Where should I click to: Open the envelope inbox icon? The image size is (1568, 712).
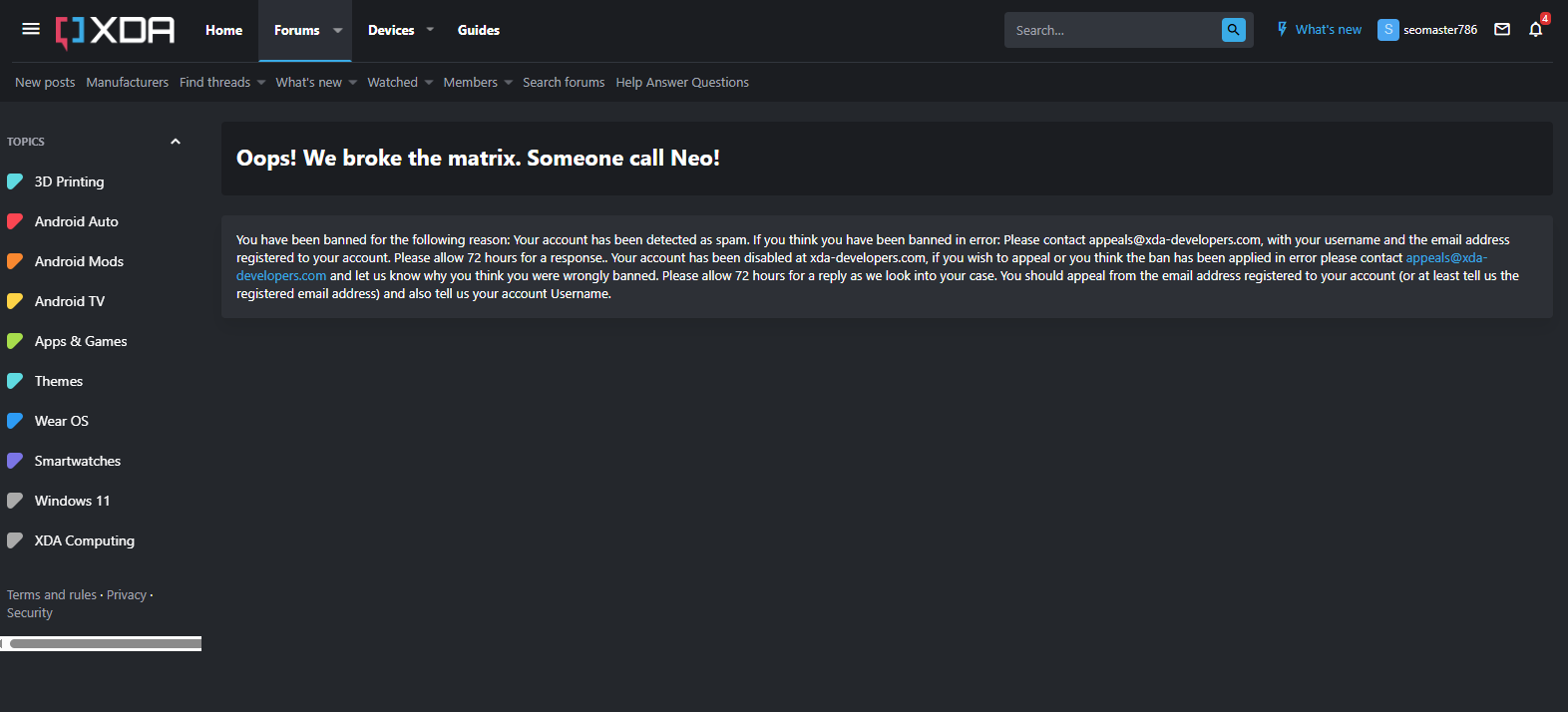[1502, 30]
